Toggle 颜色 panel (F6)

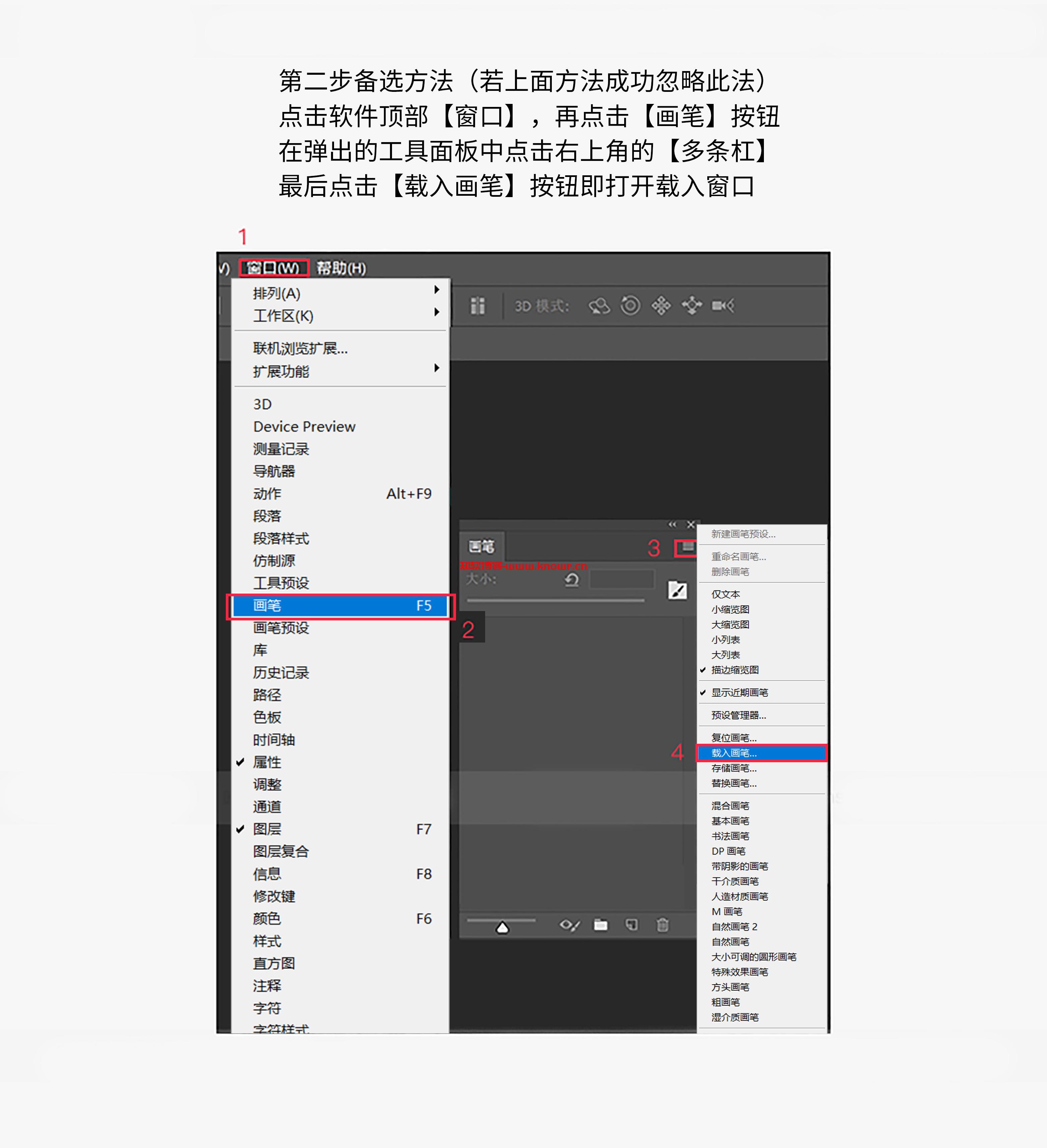click(x=340, y=918)
